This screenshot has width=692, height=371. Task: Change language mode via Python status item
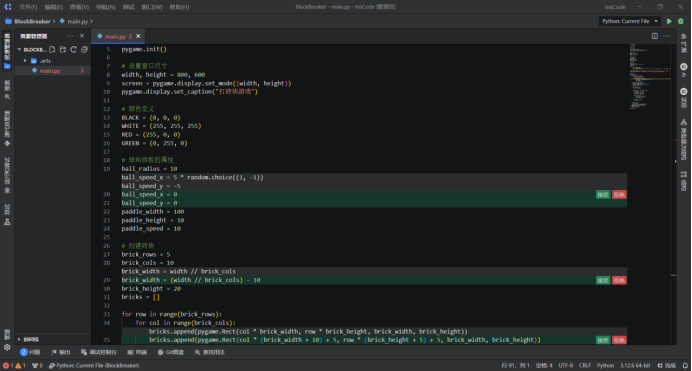(606, 366)
